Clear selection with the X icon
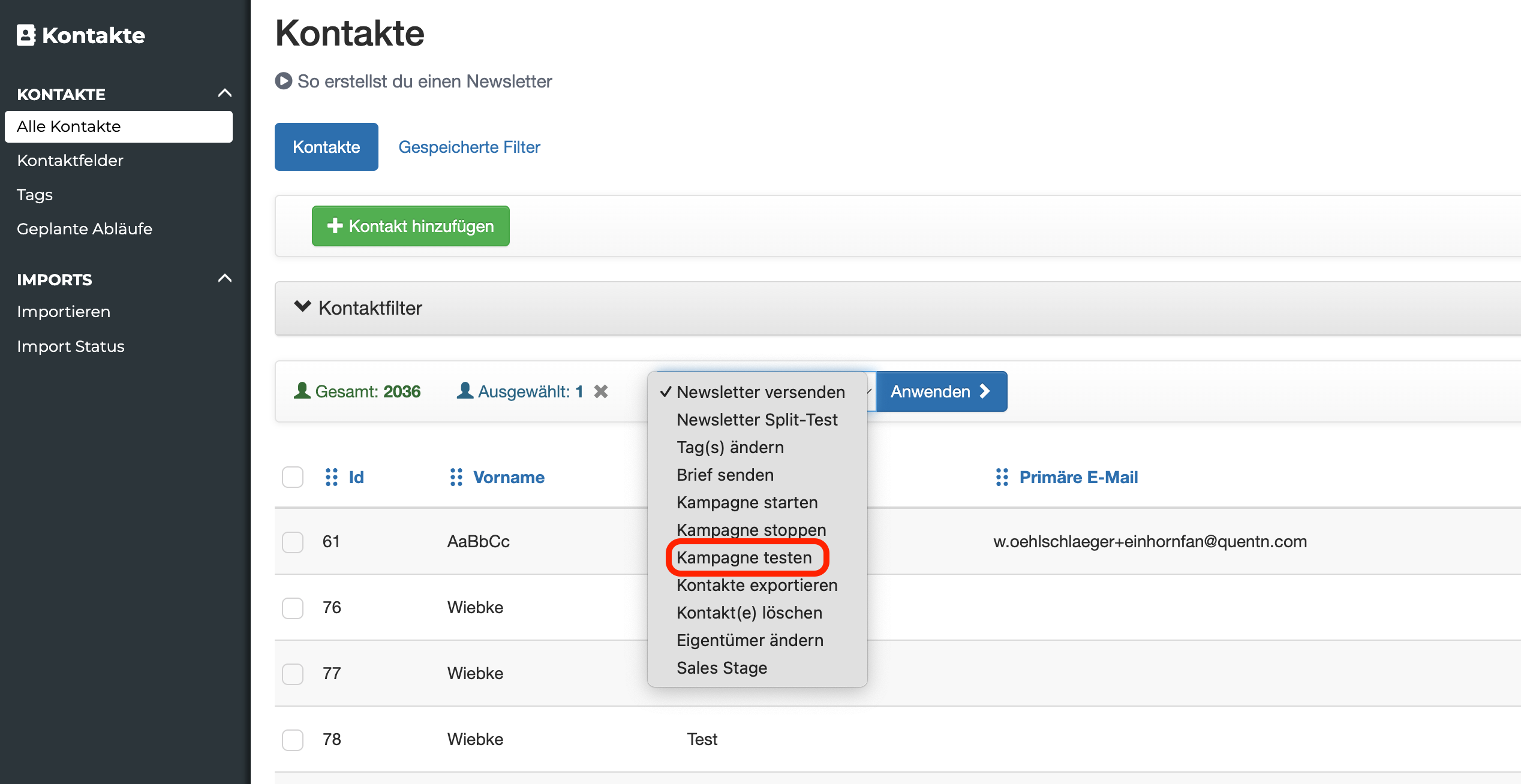This screenshot has height=784, width=1521. pyautogui.click(x=601, y=391)
